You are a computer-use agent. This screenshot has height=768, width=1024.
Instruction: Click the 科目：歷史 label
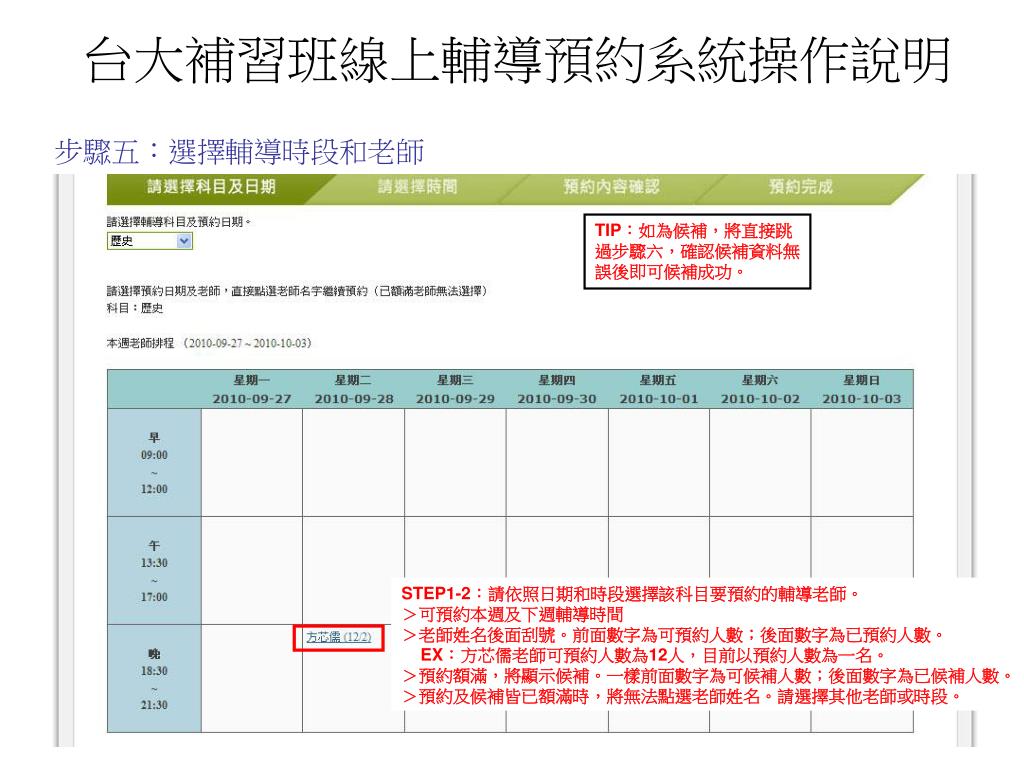(135, 308)
